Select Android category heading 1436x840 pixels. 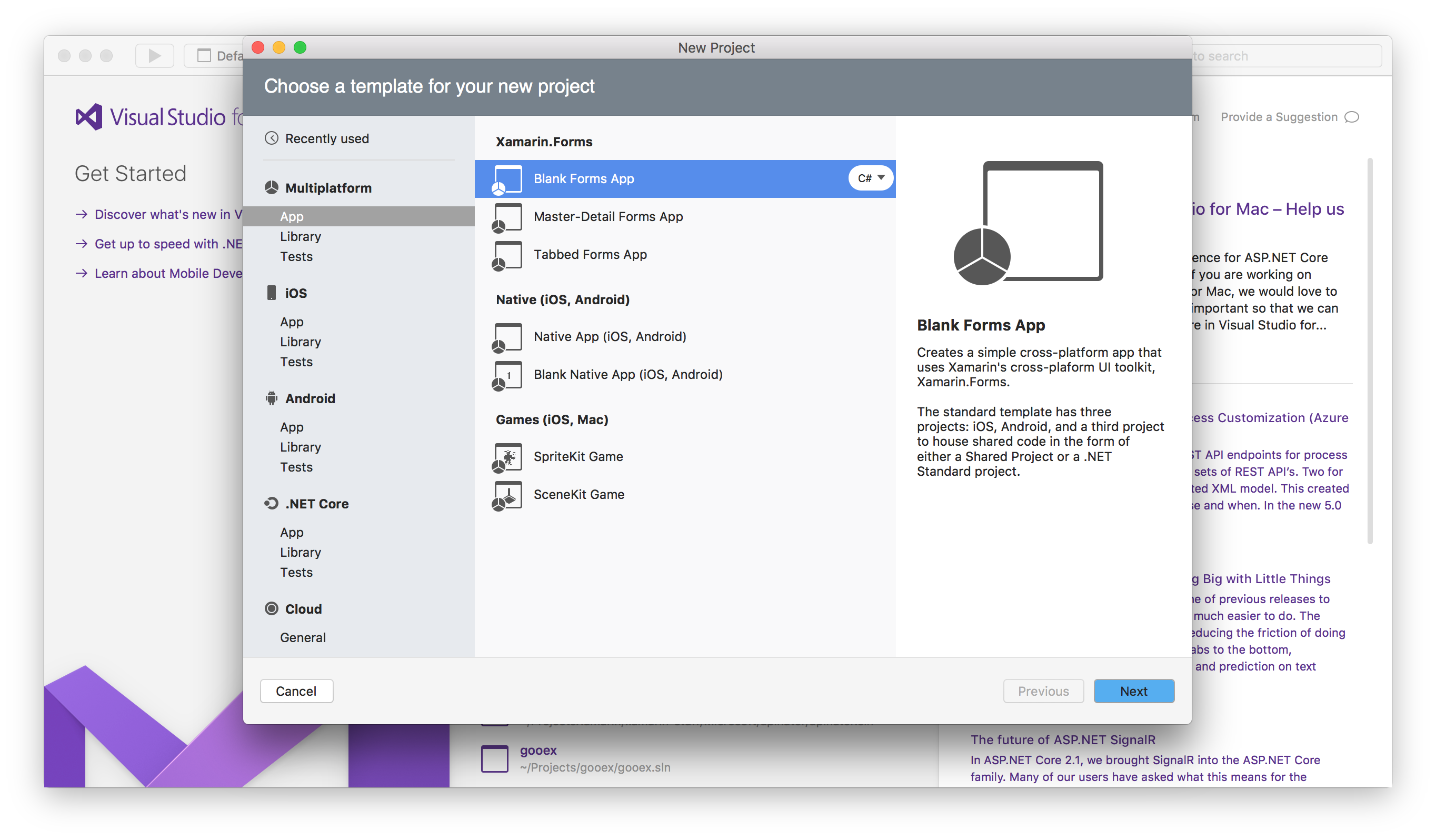310,398
